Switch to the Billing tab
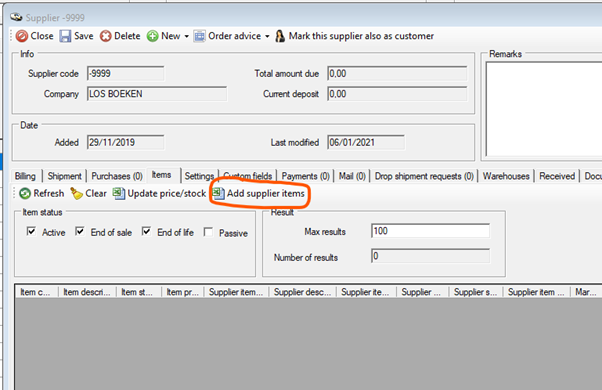Image resolution: width=602 pixels, height=390 pixels. (x=25, y=176)
